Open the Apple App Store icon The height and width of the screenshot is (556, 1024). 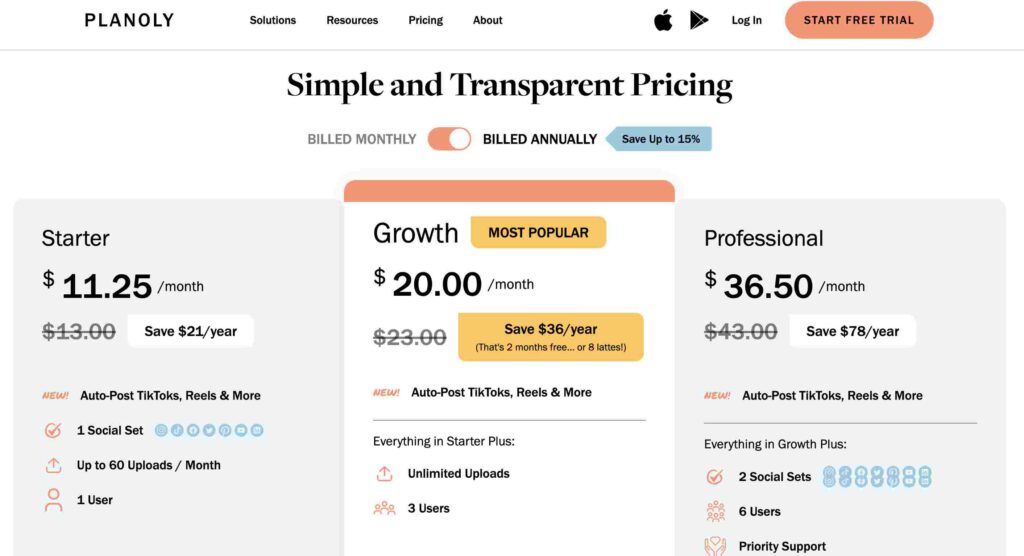tap(663, 20)
